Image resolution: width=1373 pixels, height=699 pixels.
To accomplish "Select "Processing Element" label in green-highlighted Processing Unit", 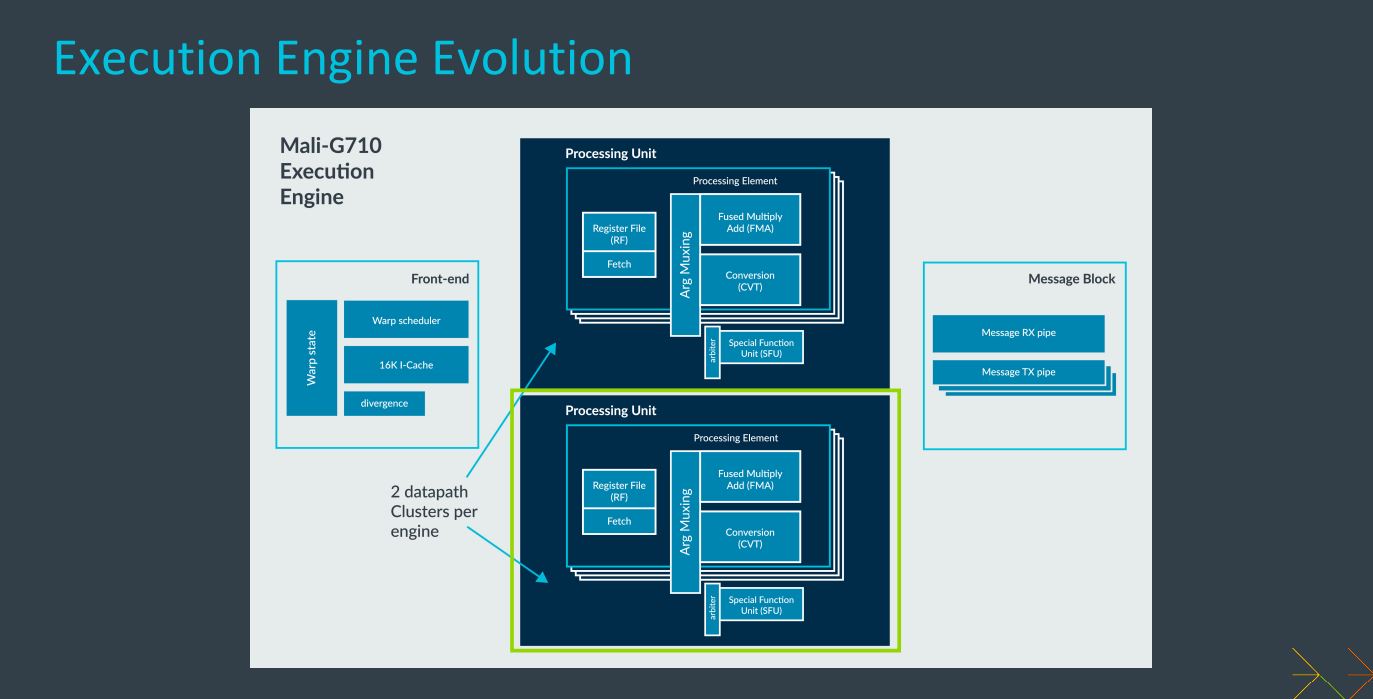I will [x=736, y=438].
